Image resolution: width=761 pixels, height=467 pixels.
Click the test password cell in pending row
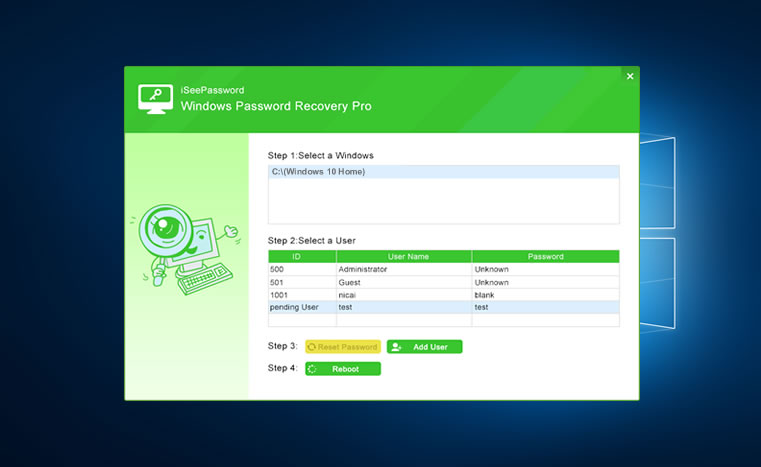click(x=546, y=307)
